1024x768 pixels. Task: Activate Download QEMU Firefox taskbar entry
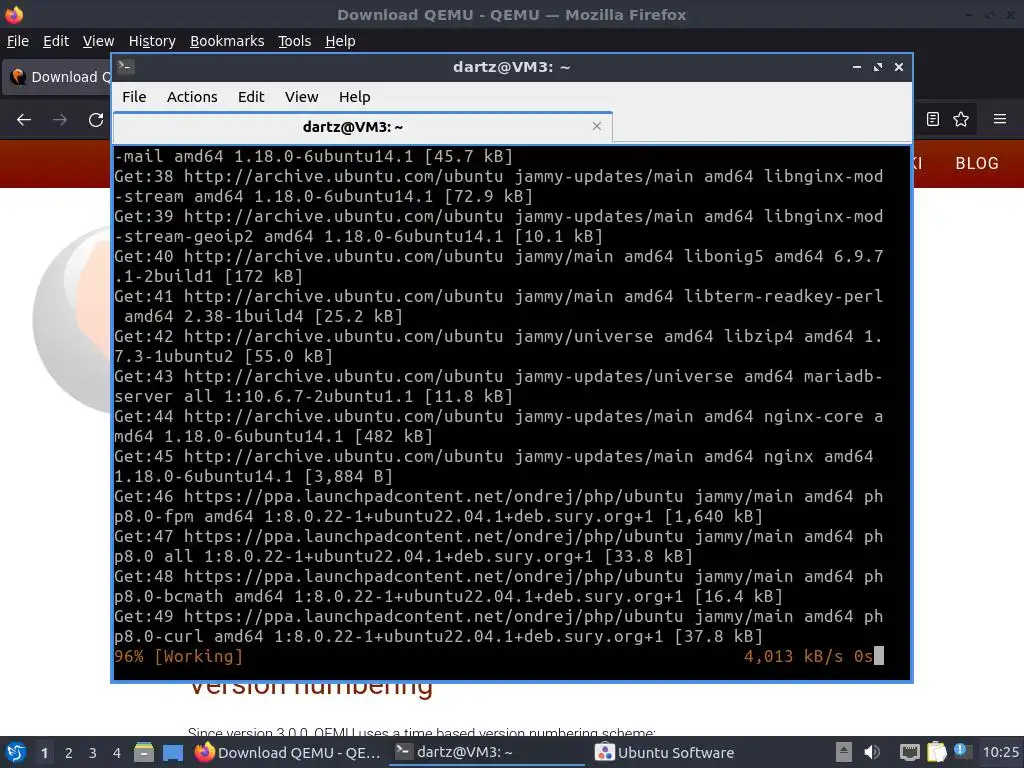pos(287,752)
